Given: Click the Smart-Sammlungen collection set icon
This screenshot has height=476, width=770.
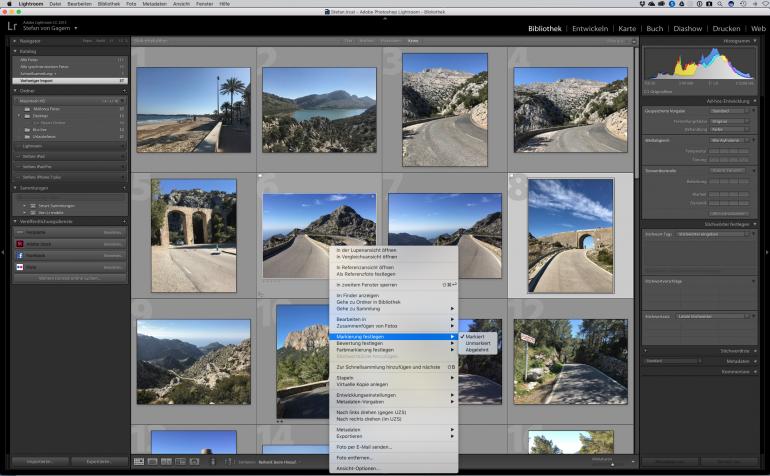Looking at the screenshot, I should (33, 206).
